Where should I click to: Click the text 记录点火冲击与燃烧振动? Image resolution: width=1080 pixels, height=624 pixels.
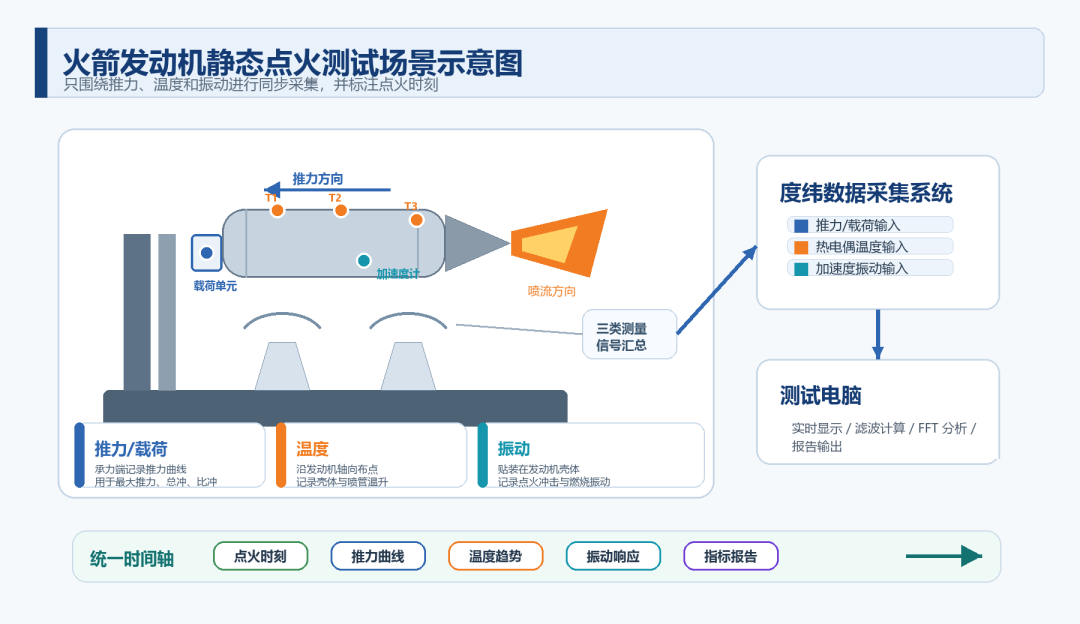click(x=554, y=481)
